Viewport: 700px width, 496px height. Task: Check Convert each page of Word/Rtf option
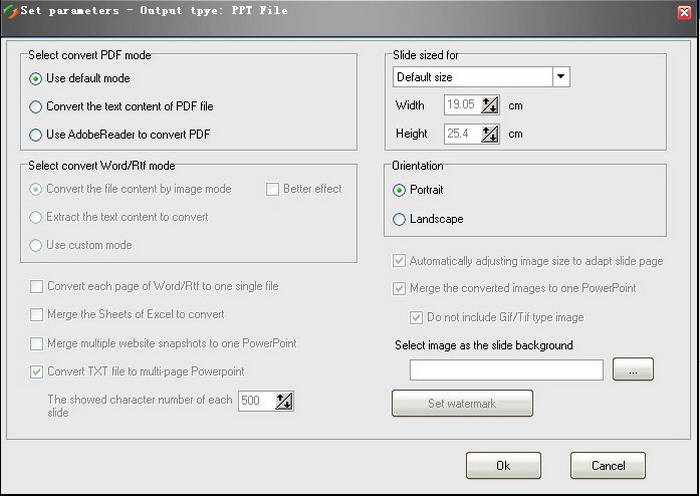pos(37,287)
